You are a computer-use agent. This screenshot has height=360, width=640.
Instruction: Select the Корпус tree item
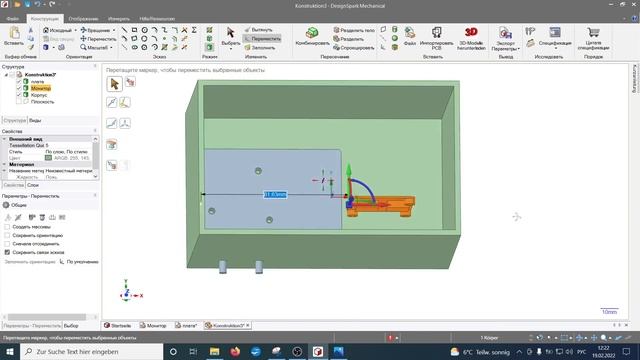(x=39, y=95)
